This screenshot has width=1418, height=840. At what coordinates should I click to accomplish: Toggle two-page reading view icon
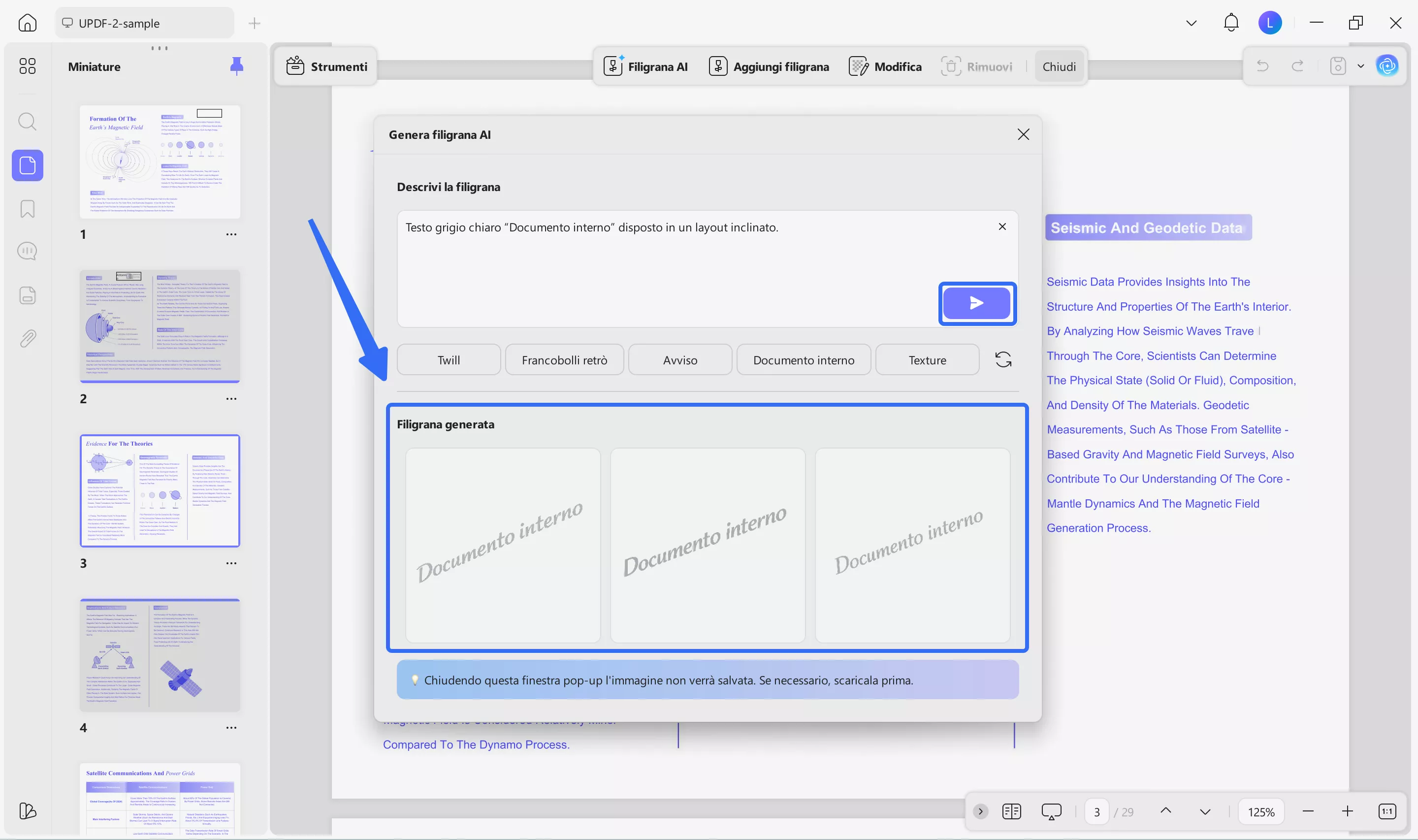pos(1011,811)
